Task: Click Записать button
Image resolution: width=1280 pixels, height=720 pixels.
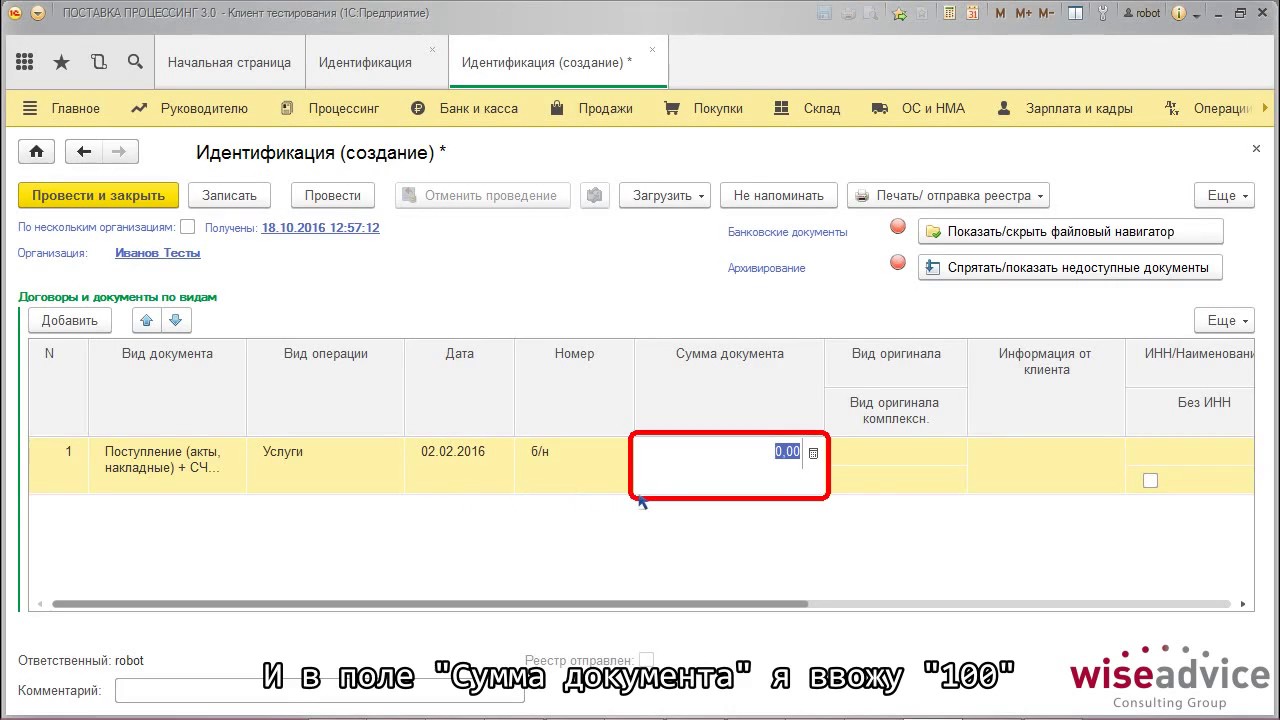Action: click(x=229, y=195)
